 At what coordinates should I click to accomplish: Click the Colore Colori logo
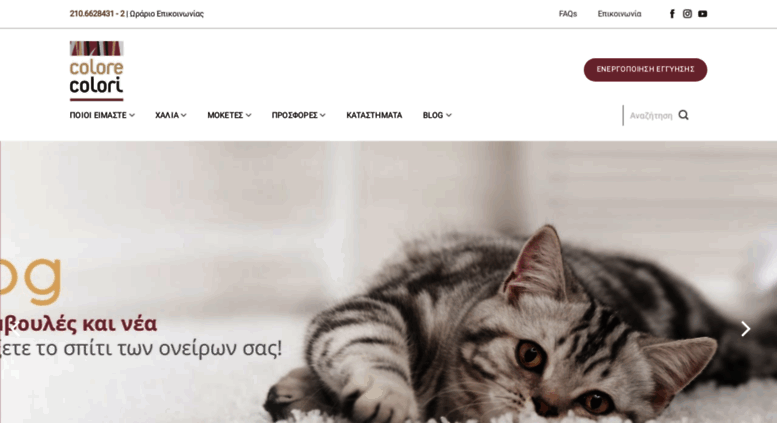(97, 70)
